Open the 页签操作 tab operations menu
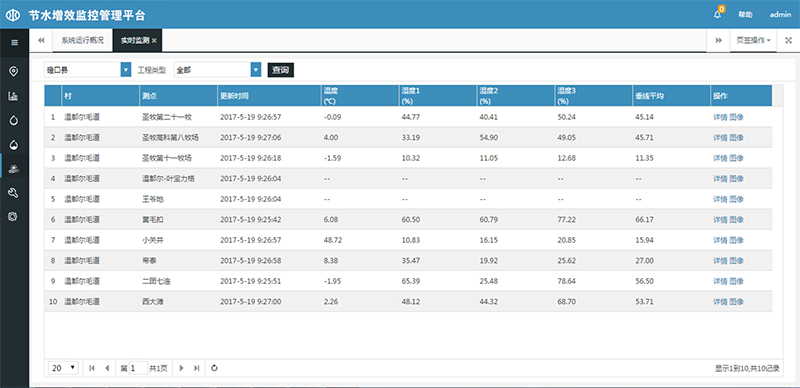Image resolution: width=800 pixels, height=388 pixels. point(753,40)
